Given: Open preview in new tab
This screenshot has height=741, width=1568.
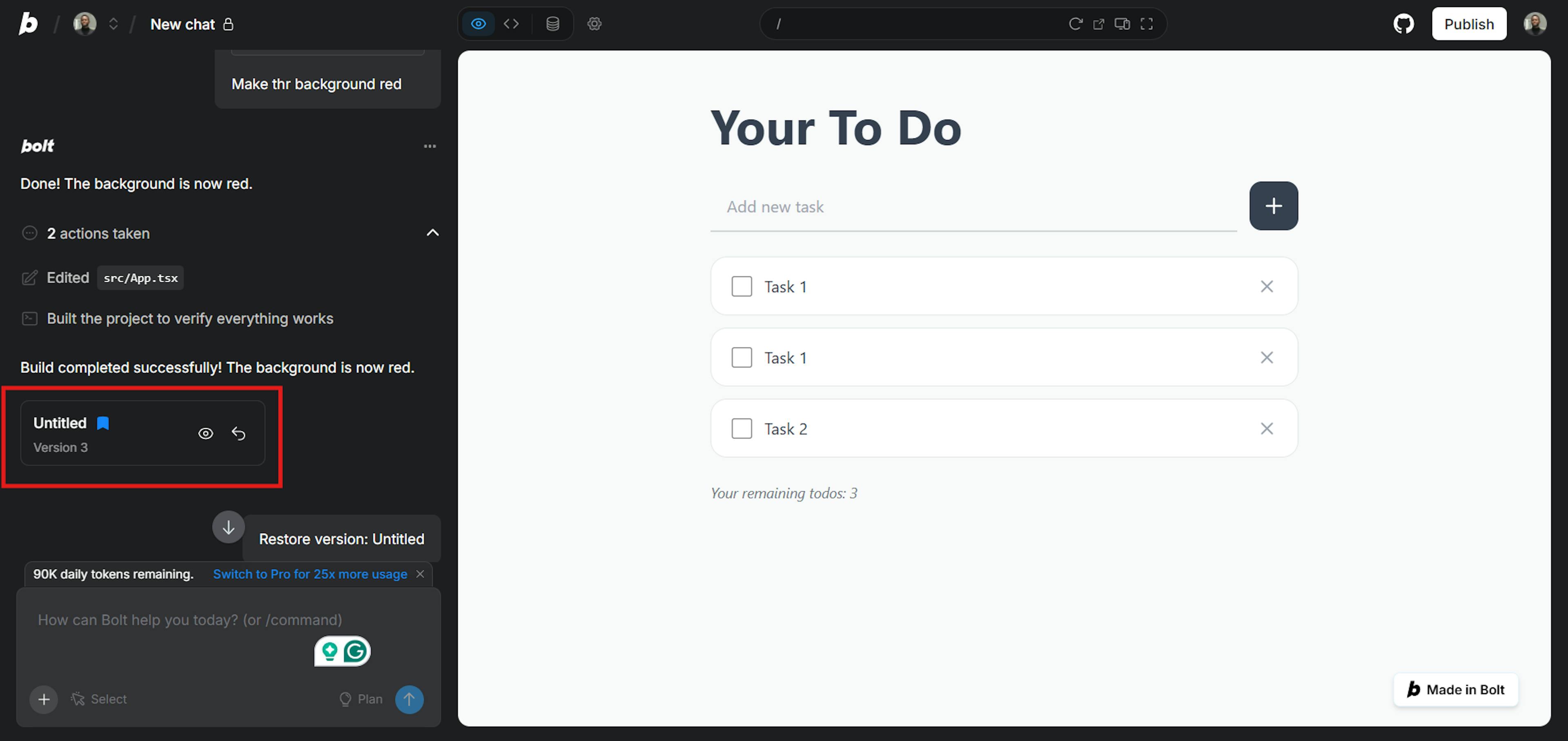Looking at the screenshot, I should (1098, 24).
